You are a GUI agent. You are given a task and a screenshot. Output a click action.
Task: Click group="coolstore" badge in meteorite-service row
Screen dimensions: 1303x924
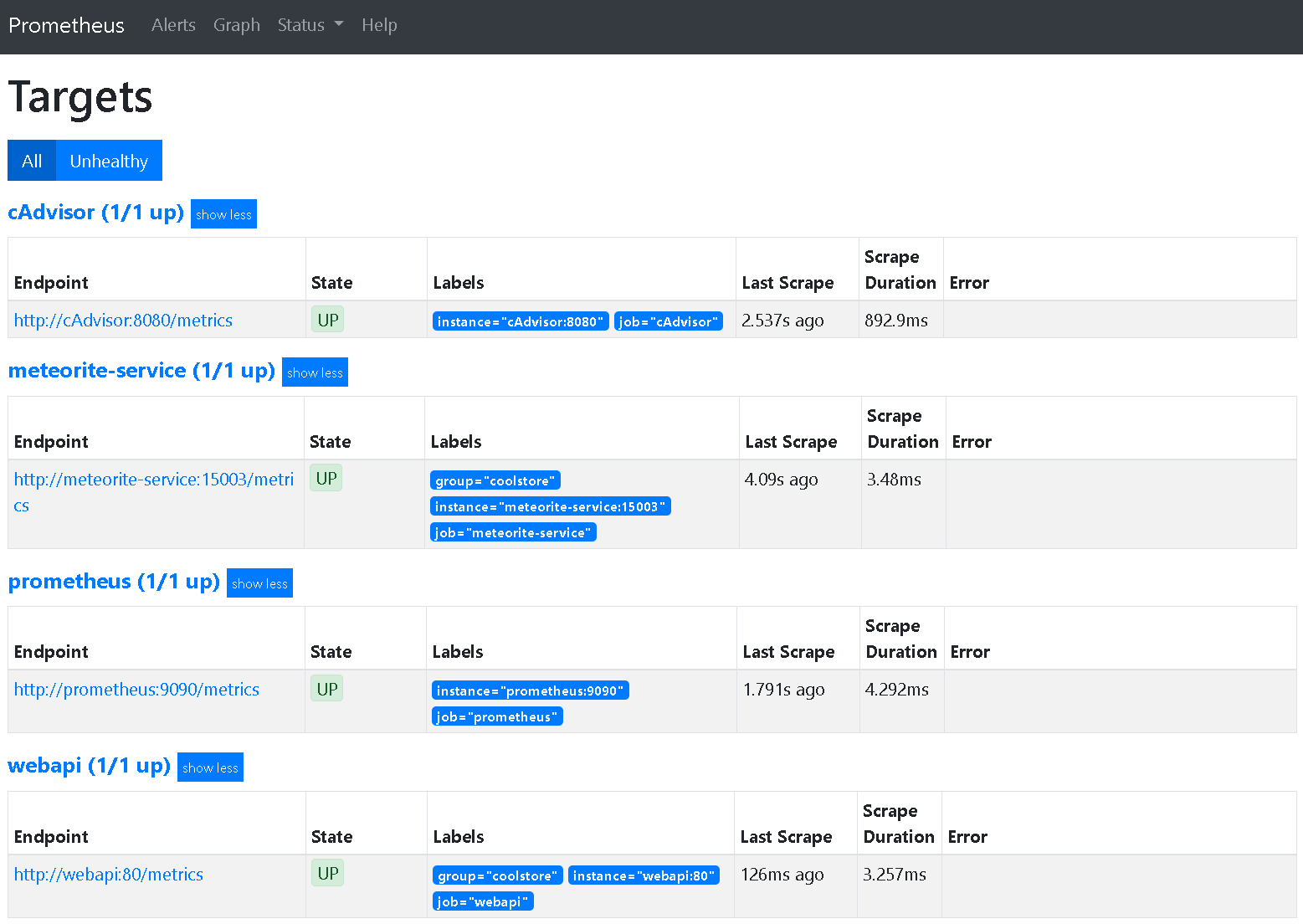click(x=495, y=480)
